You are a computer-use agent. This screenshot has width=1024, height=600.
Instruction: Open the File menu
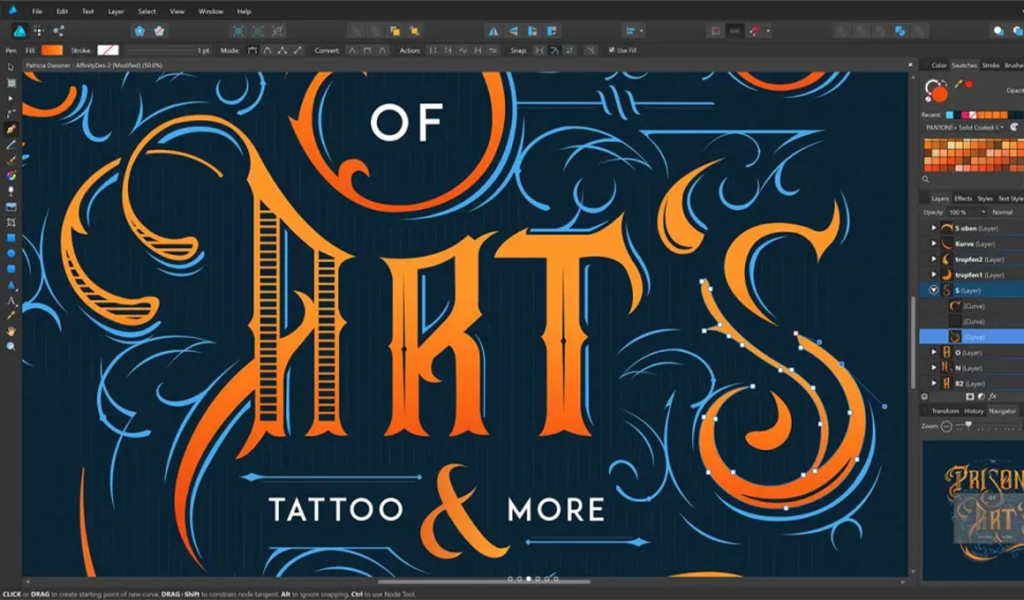[37, 11]
